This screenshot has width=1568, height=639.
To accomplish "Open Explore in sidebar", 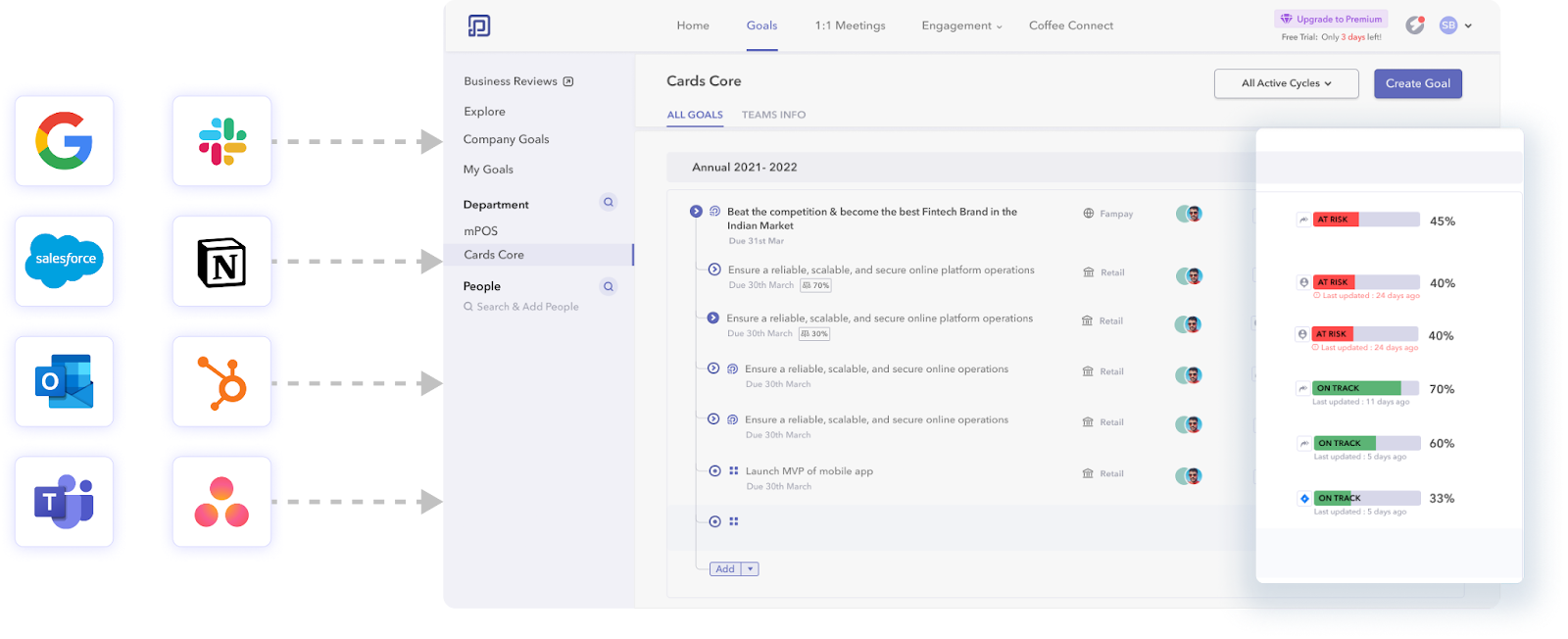I will click(484, 112).
